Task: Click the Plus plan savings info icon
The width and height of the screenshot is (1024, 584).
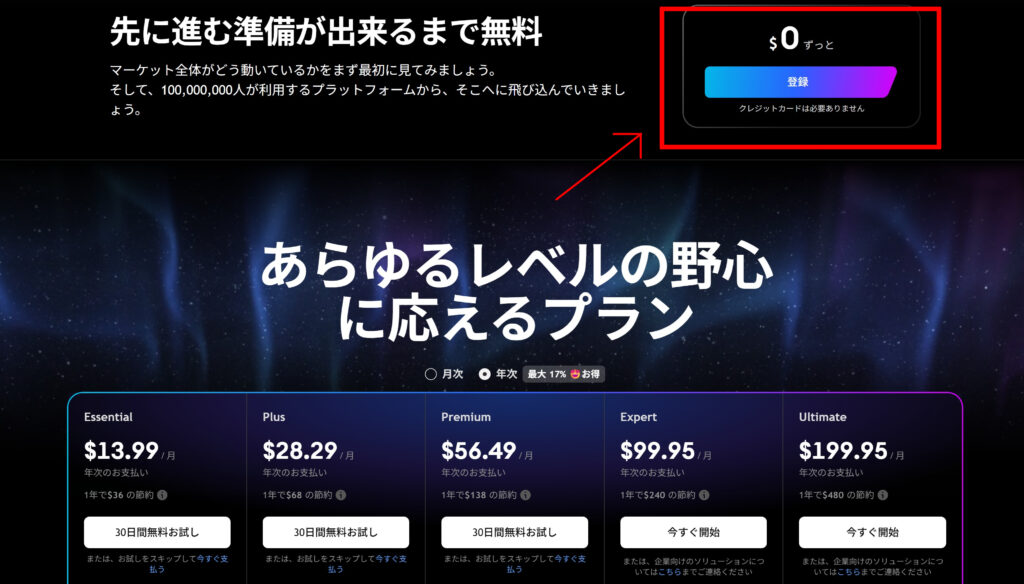Action: click(x=341, y=495)
